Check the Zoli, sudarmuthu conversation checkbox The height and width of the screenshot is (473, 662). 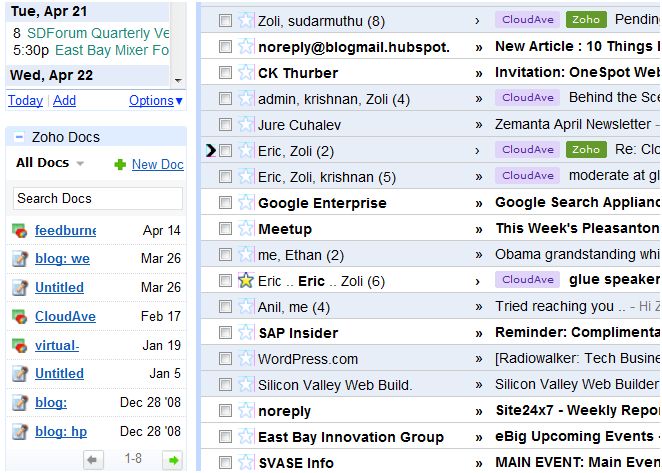225,20
